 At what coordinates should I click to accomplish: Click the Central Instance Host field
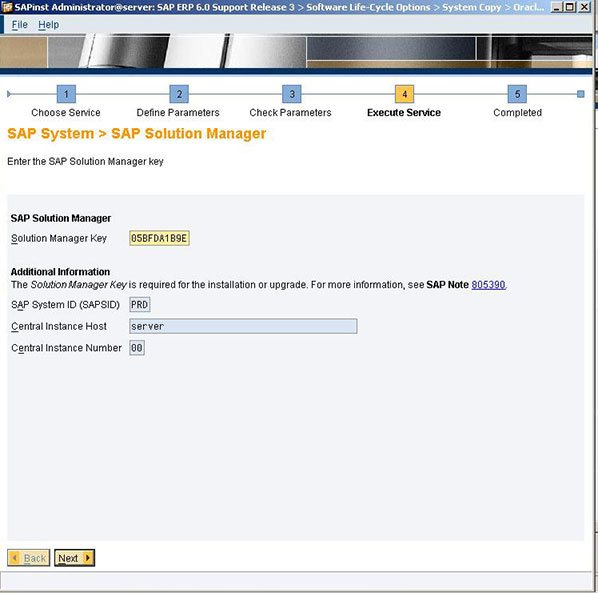tap(243, 326)
